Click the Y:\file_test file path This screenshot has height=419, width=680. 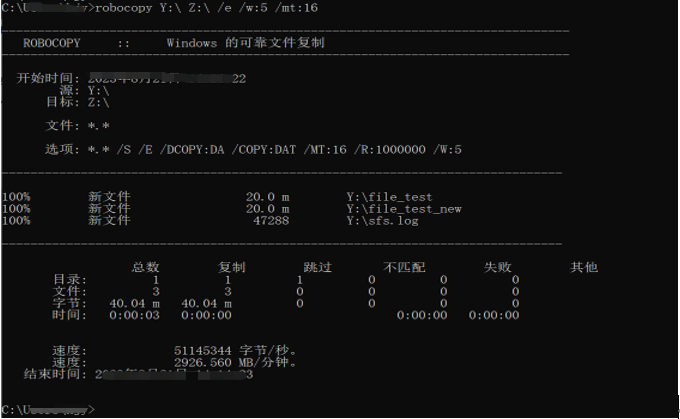(389, 197)
